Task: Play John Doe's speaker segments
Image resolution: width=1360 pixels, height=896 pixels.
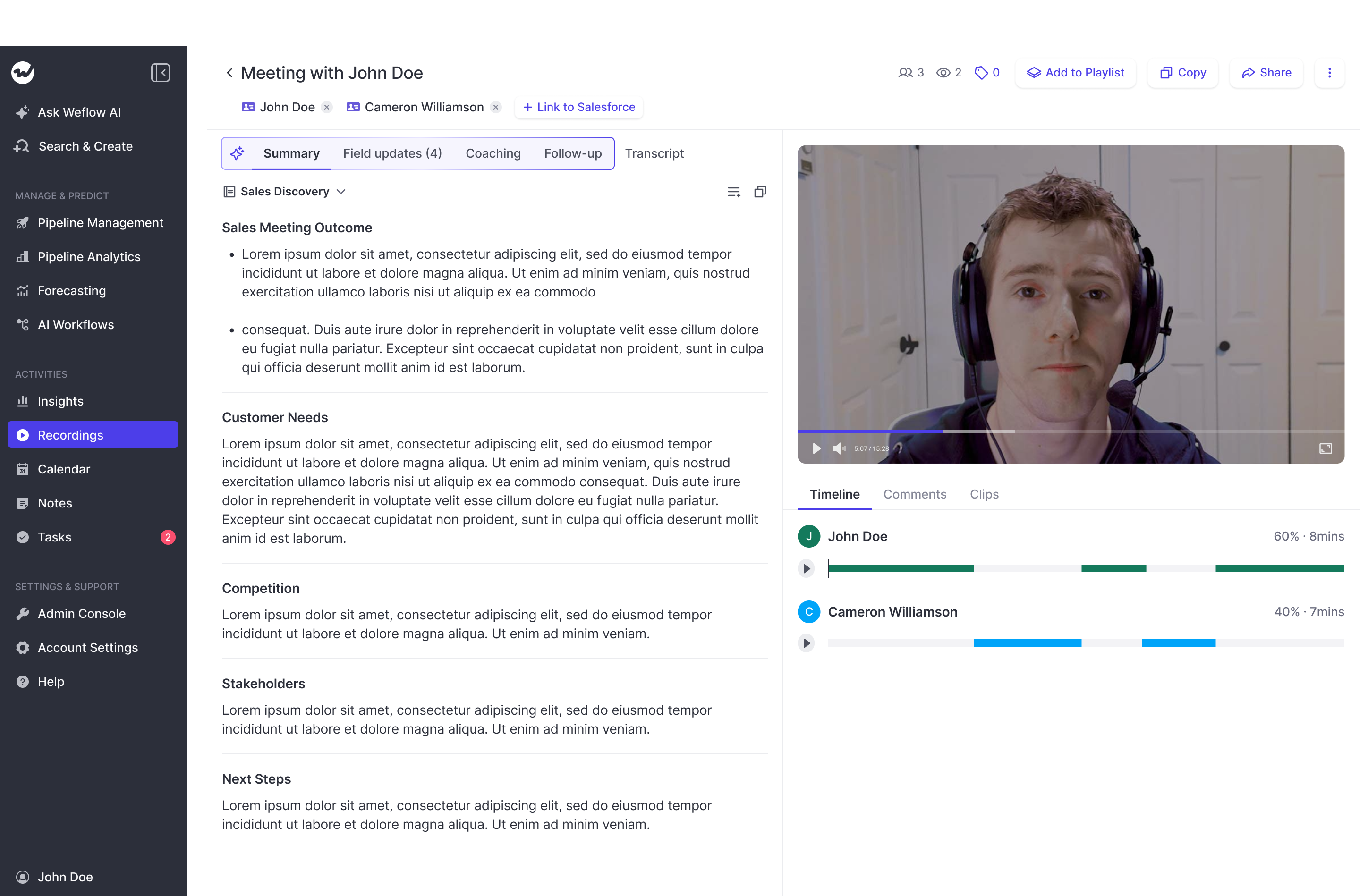Action: [x=806, y=568]
